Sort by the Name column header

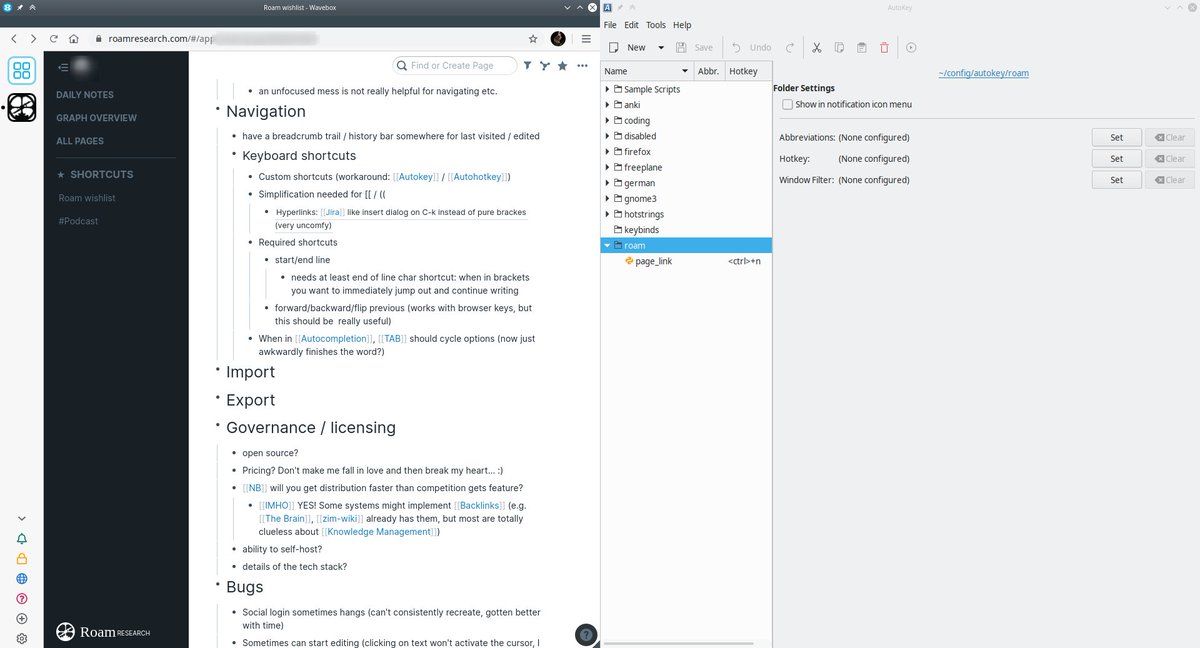click(647, 71)
